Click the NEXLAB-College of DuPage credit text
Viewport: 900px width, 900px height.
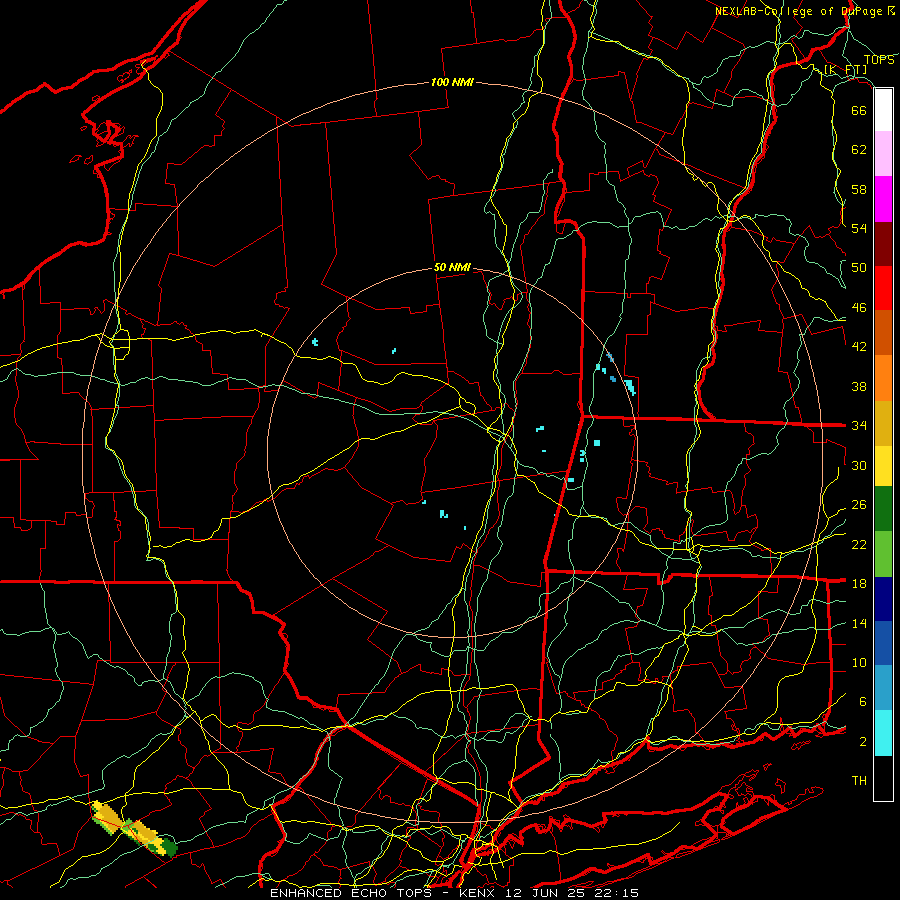point(804,11)
